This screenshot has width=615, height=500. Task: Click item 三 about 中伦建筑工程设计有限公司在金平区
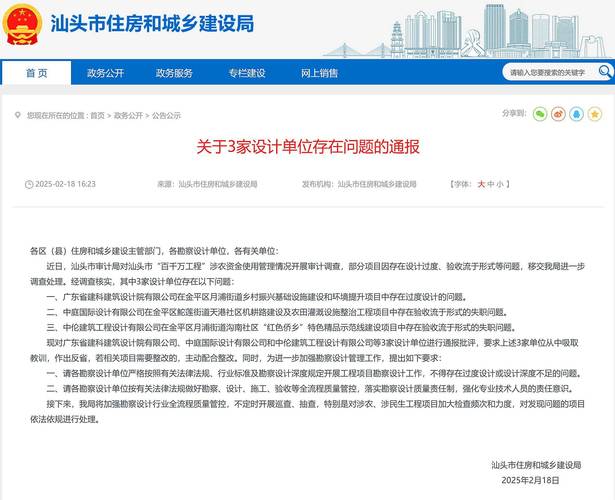click(x=282, y=327)
